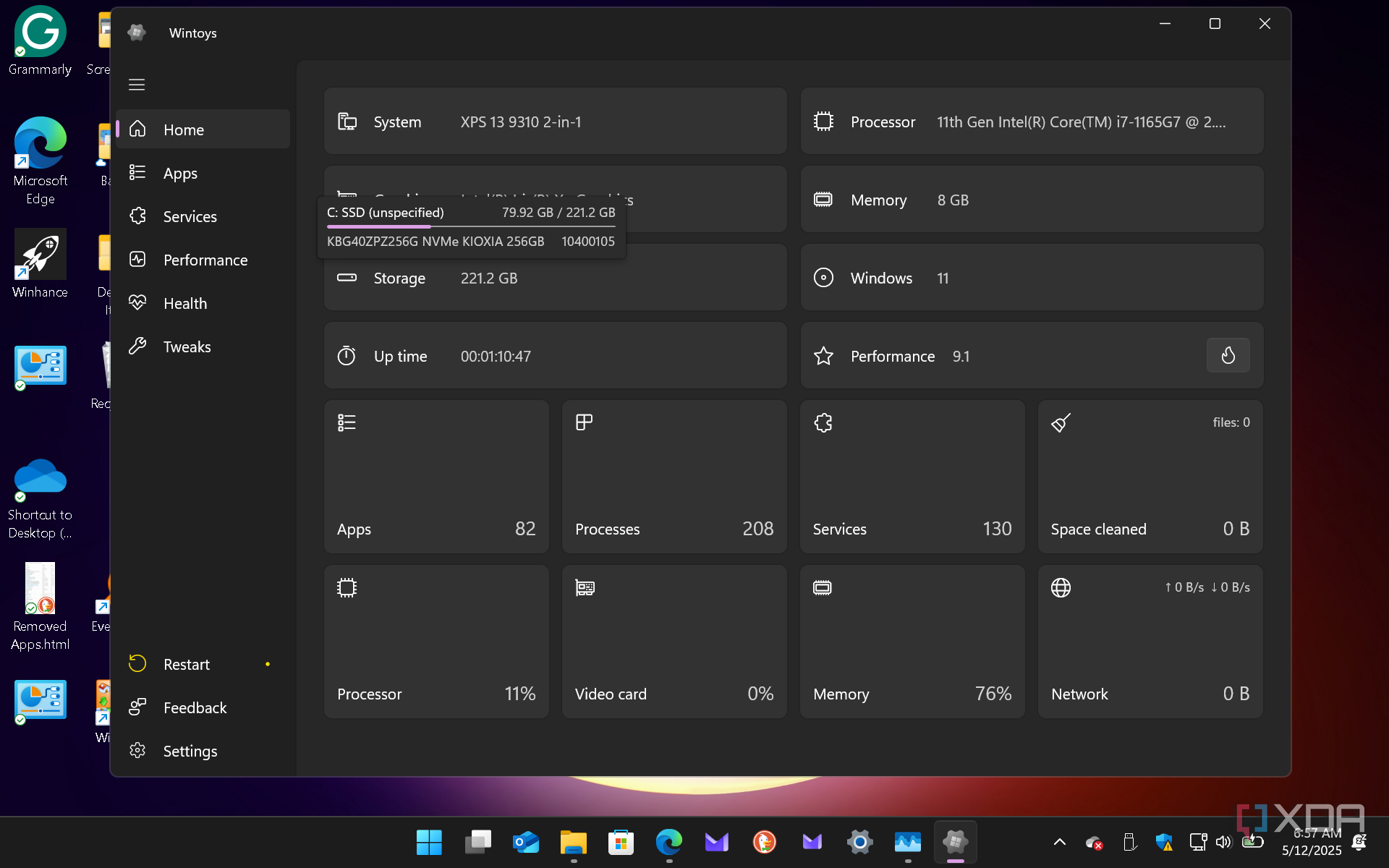The height and width of the screenshot is (868, 1389).
Task: Launch Microsoft Edge from the taskbar
Action: [668, 842]
